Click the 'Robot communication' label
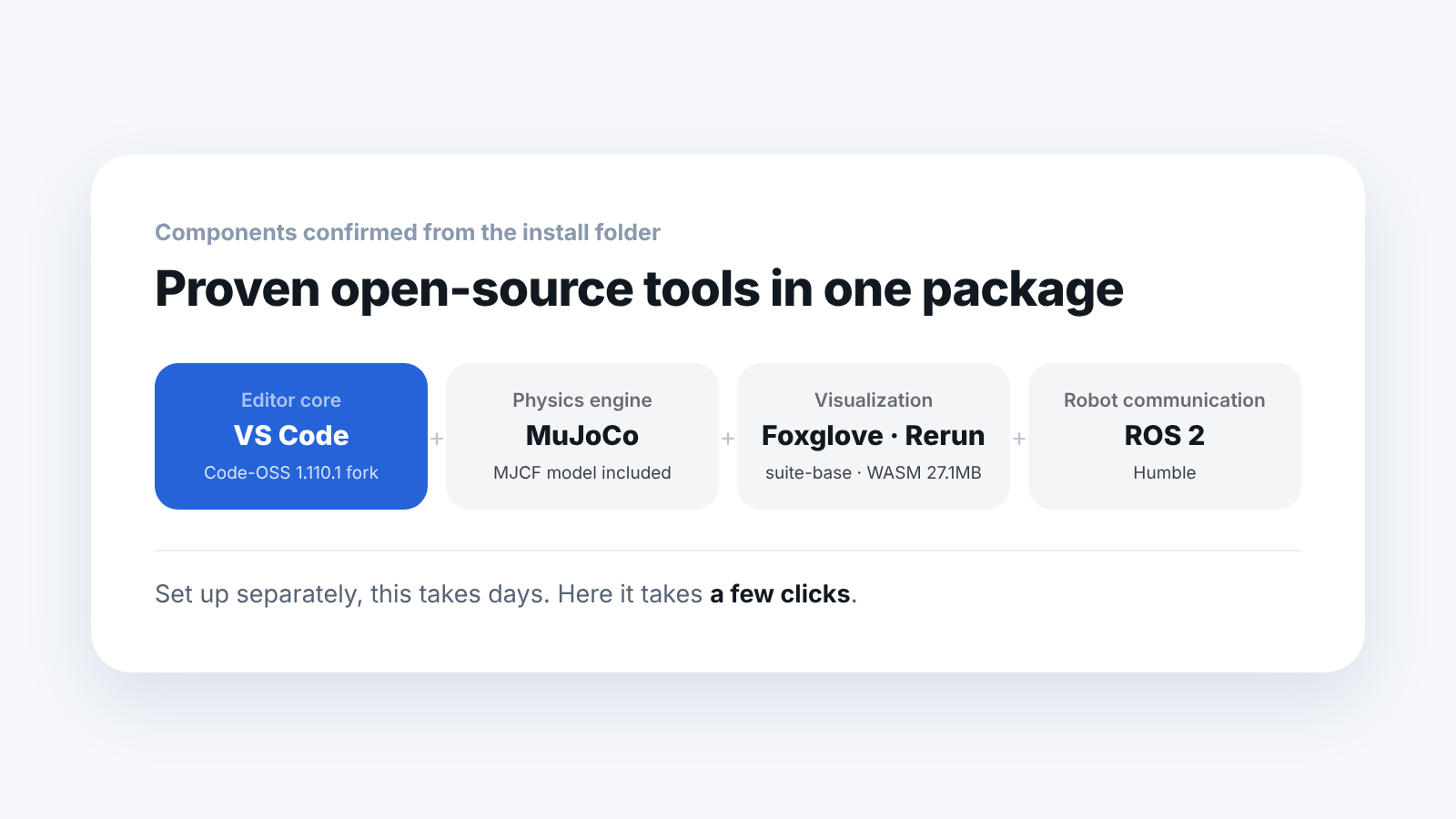1456x819 pixels. [1165, 400]
